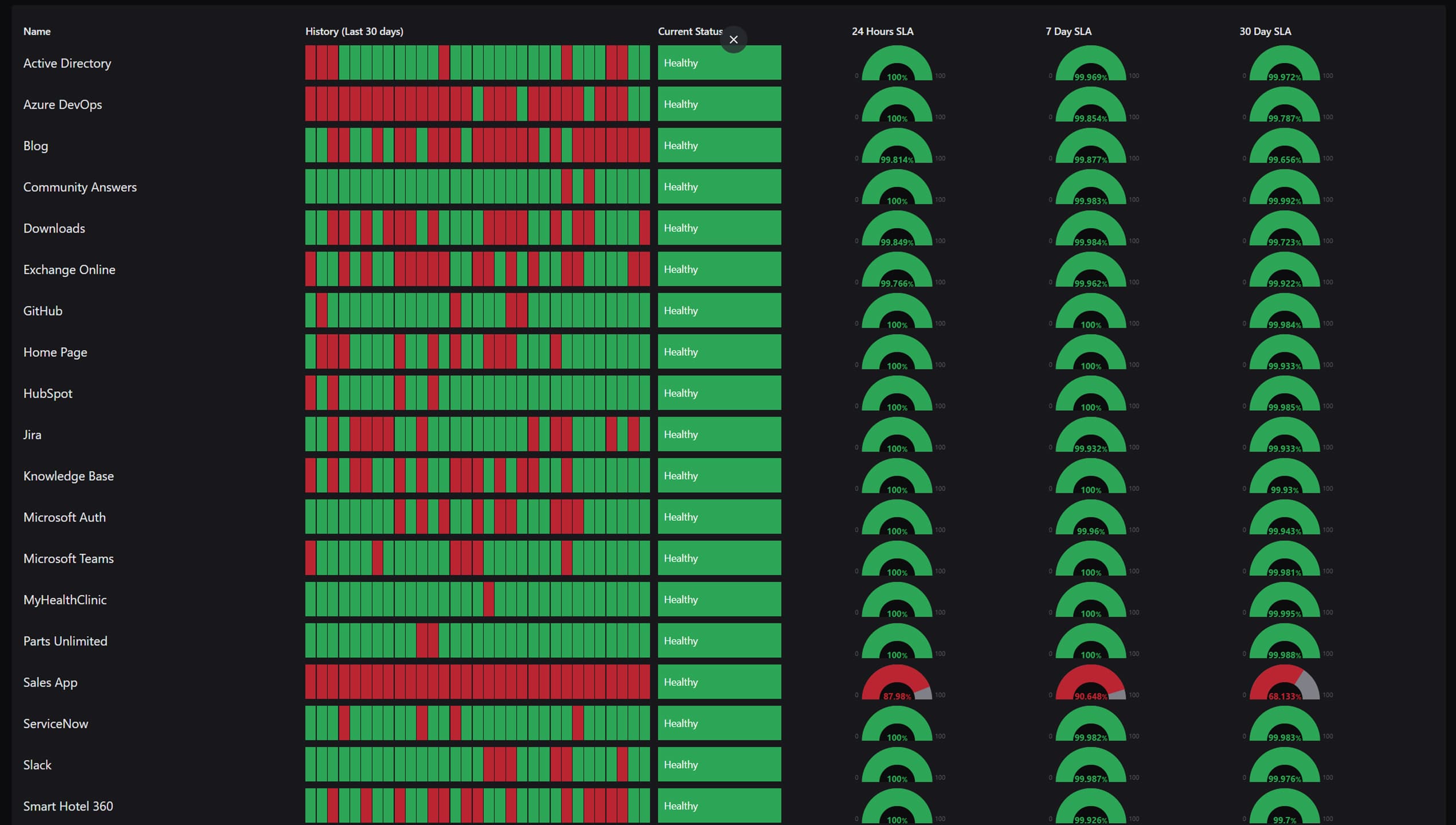Select the Sales App service name
1456x825 pixels.
pos(50,682)
